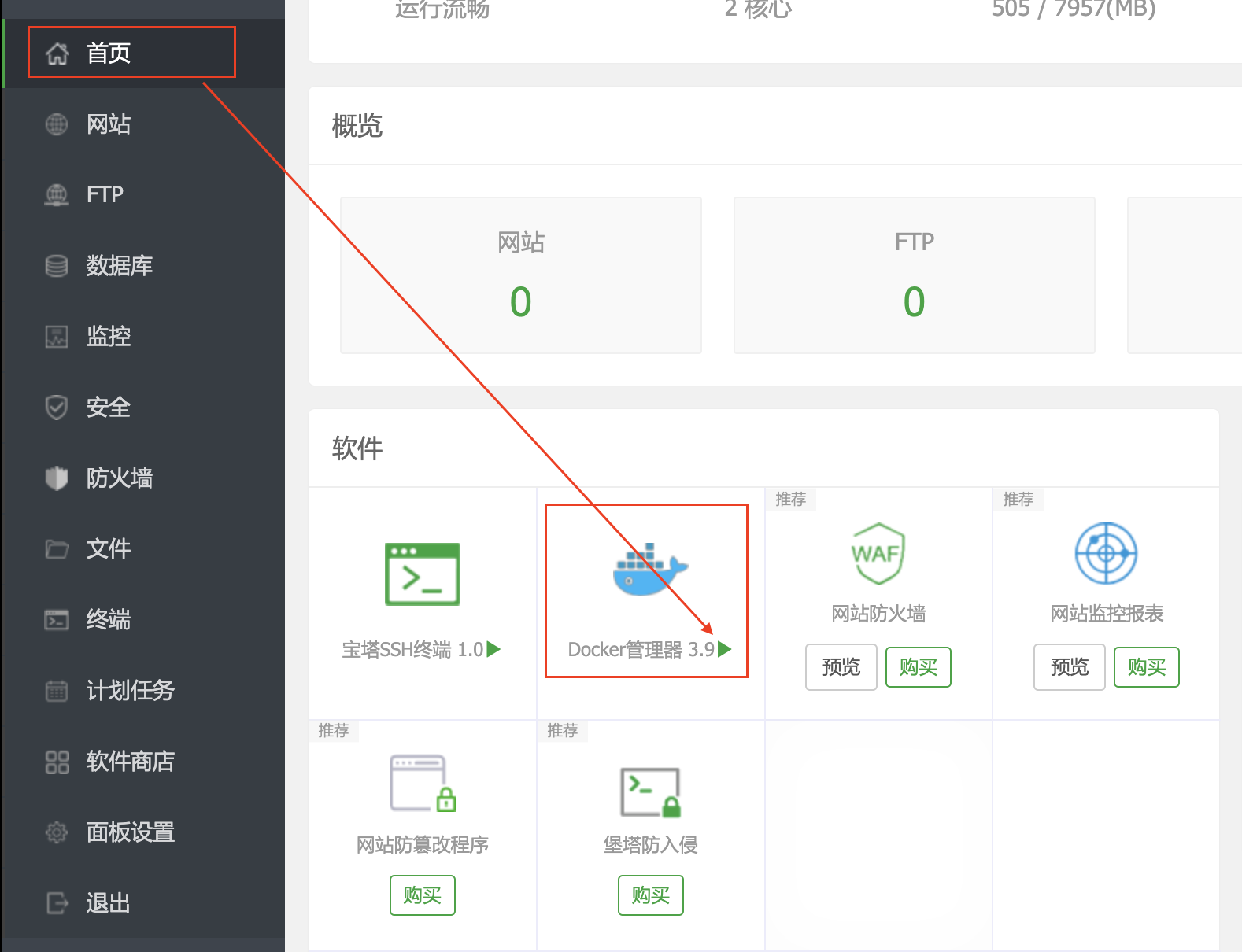Viewport: 1242px width, 952px height.
Task: Click the 数据库 database icon in sidebar
Action: (x=57, y=266)
